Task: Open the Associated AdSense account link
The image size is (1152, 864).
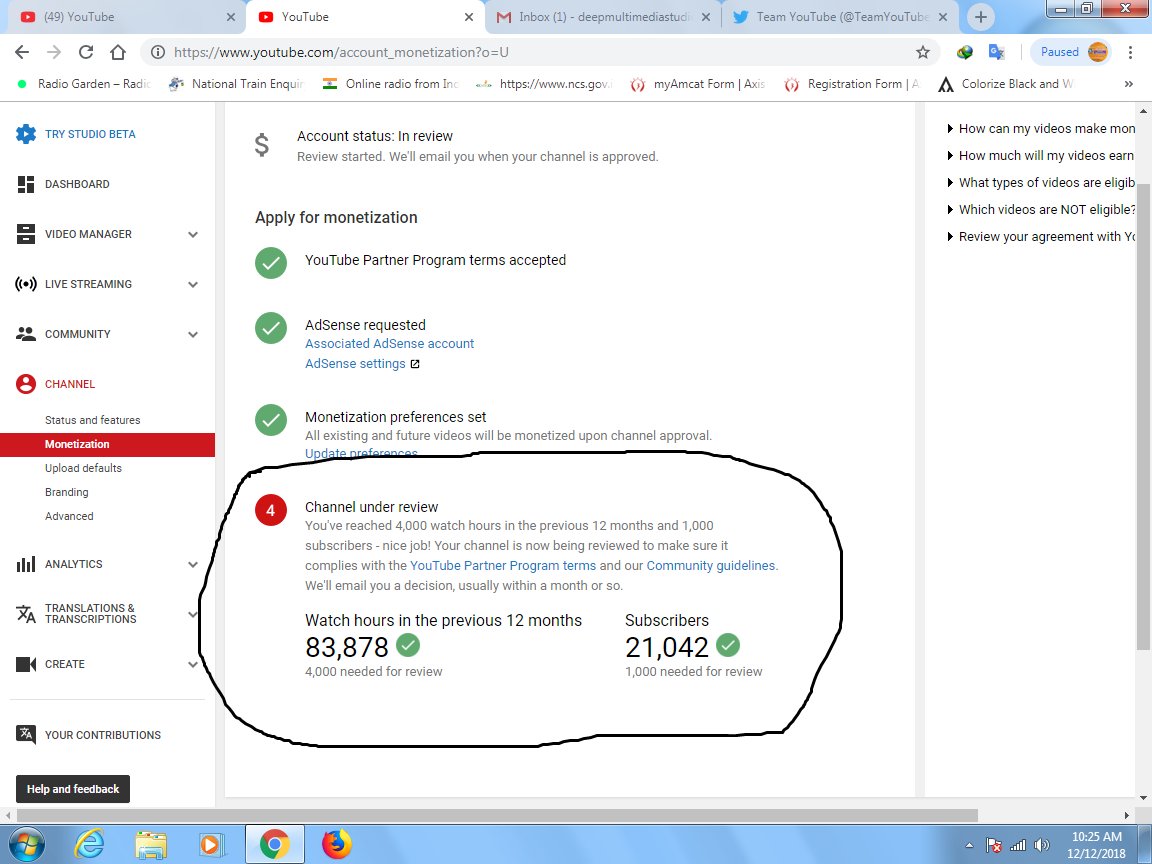Action: coord(389,344)
